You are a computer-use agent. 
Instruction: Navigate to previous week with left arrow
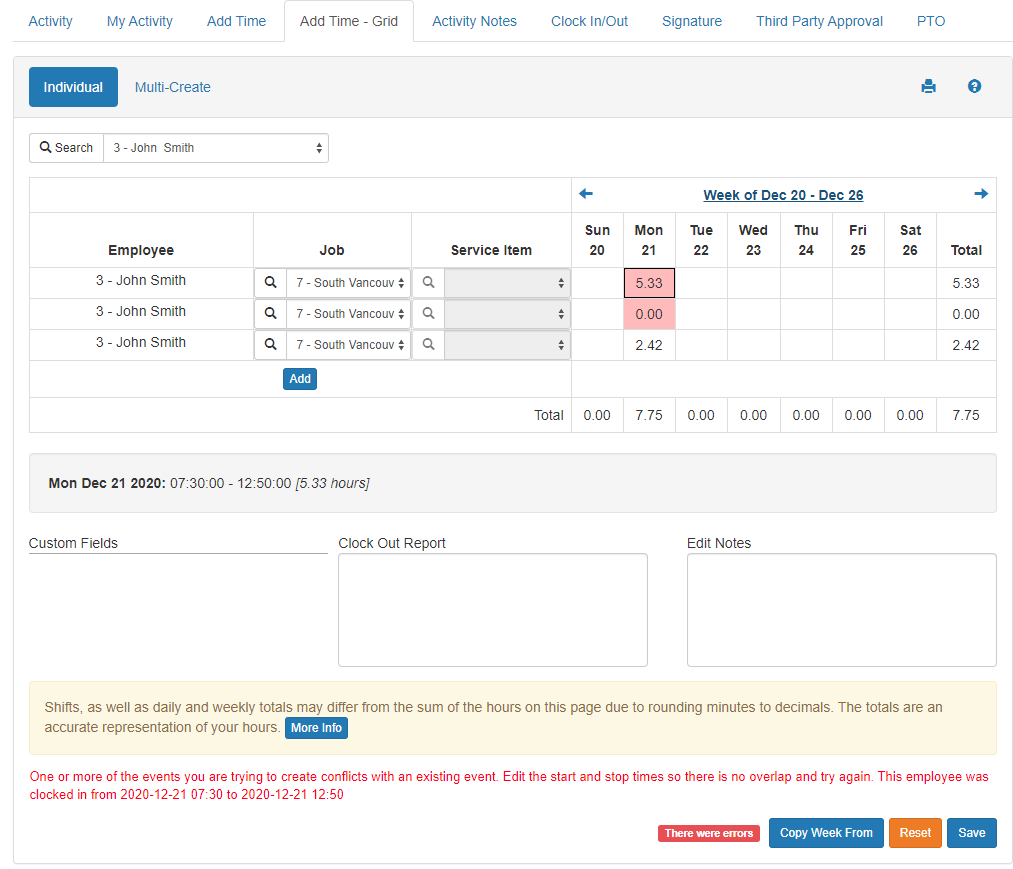585,193
